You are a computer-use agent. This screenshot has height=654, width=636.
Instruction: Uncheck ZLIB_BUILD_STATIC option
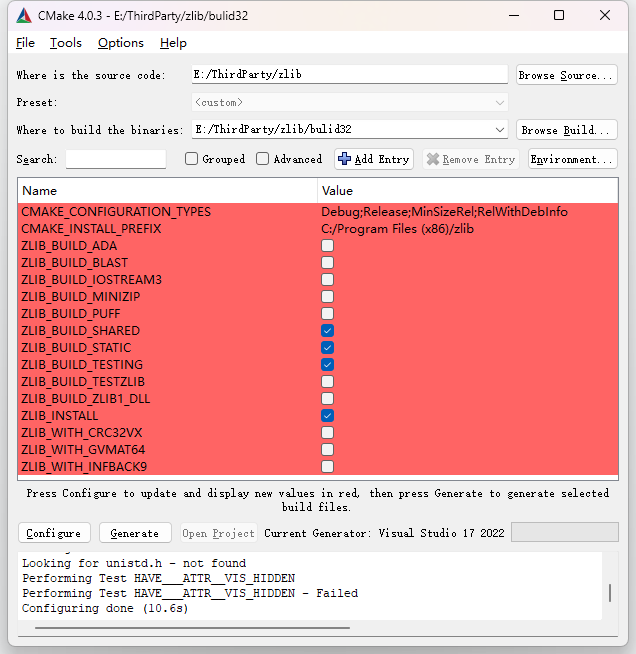(x=327, y=348)
